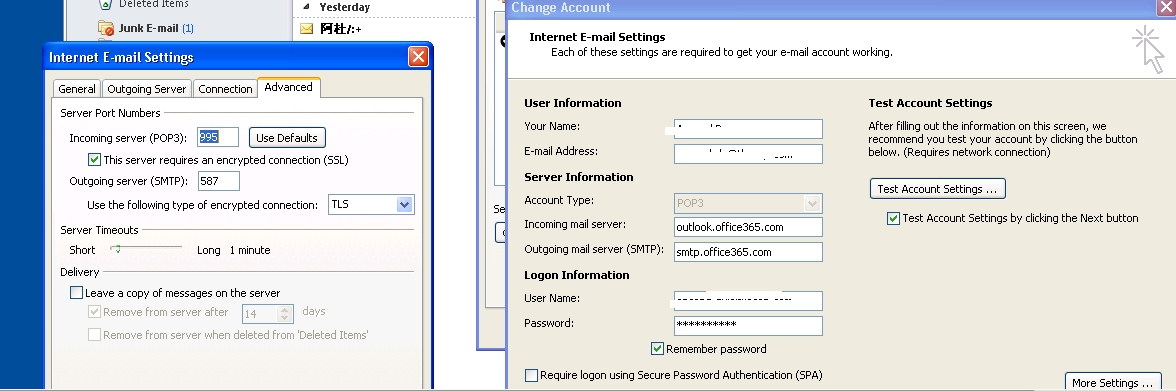Click the Incoming mail server field

pyautogui.click(x=748, y=227)
